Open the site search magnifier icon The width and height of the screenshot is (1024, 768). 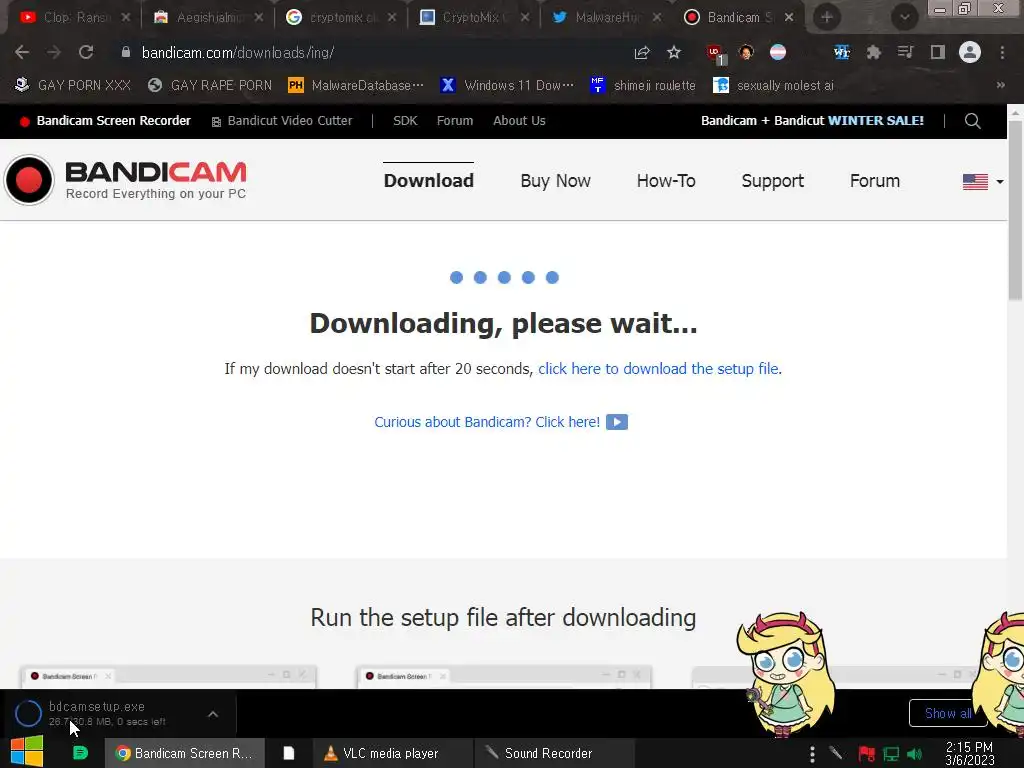click(972, 121)
